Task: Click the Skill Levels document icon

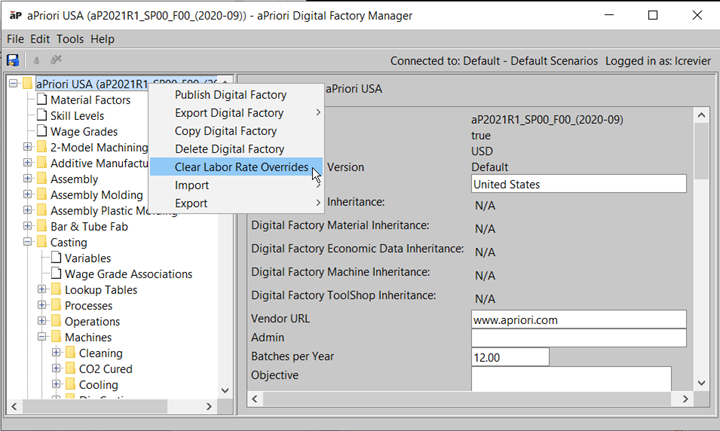Action: pyautogui.click(x=42, y=115)
